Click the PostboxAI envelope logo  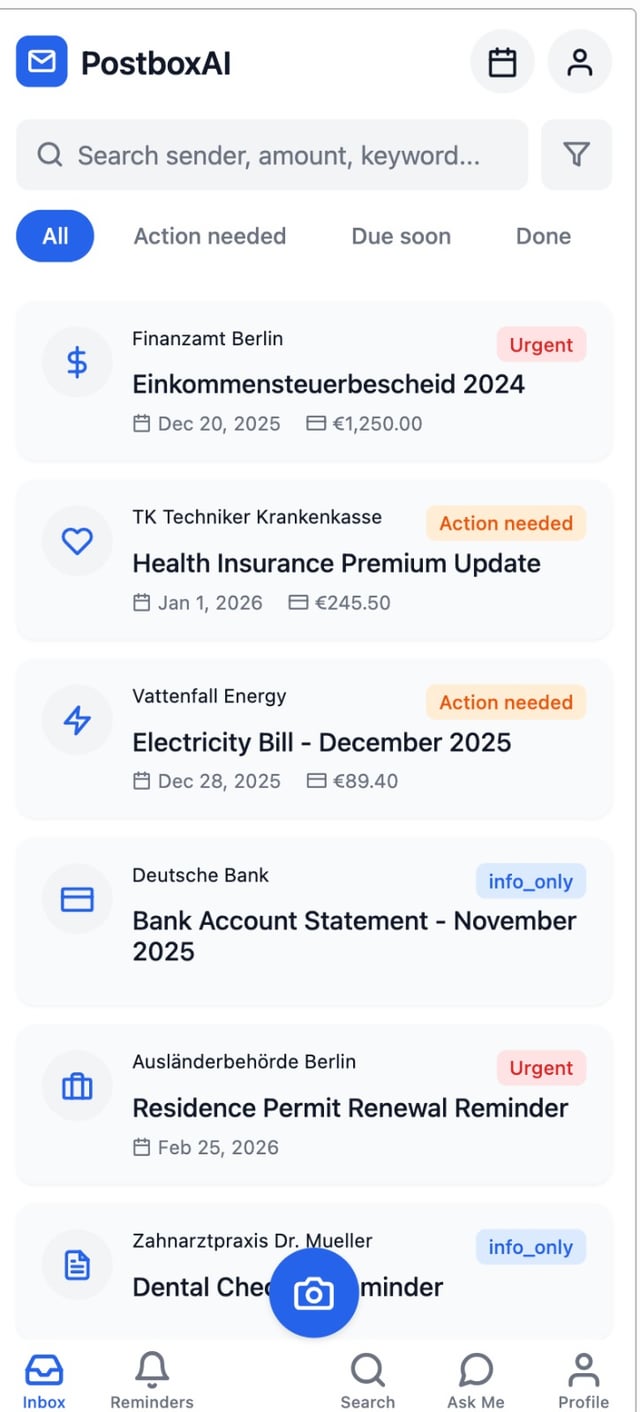(x=42, y=62)
